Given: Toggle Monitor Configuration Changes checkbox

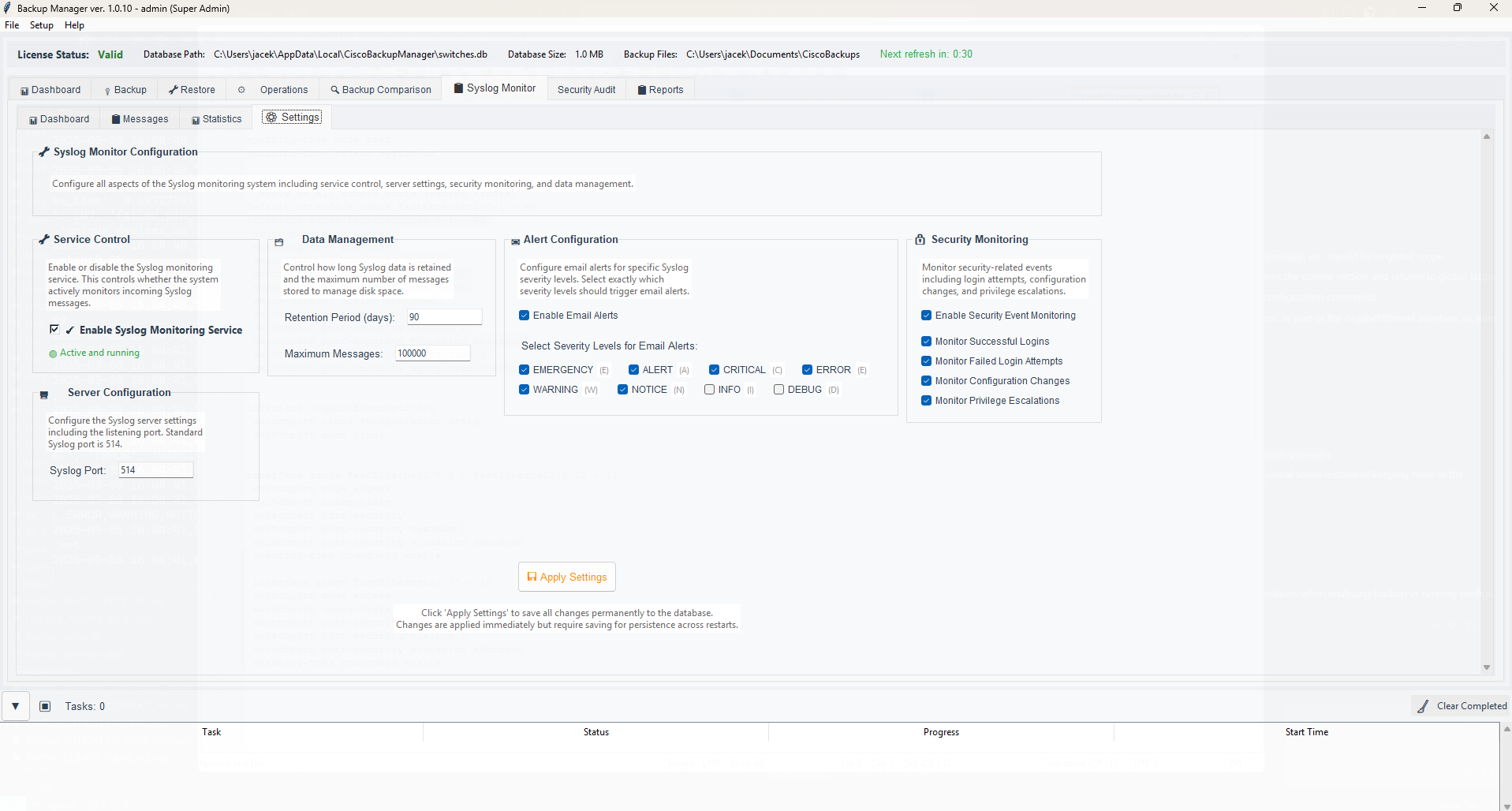Looking at the screenshot, I should 927,381.
